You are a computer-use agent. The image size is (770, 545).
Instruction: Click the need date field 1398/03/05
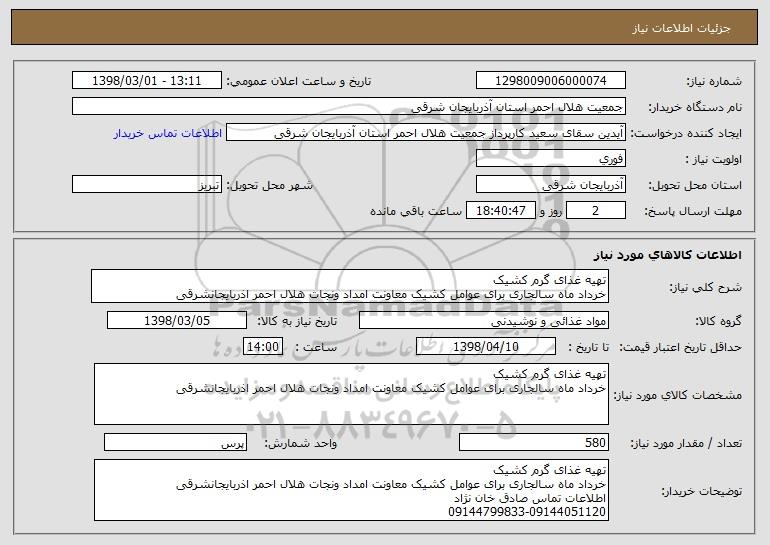(x=177, y=321)
